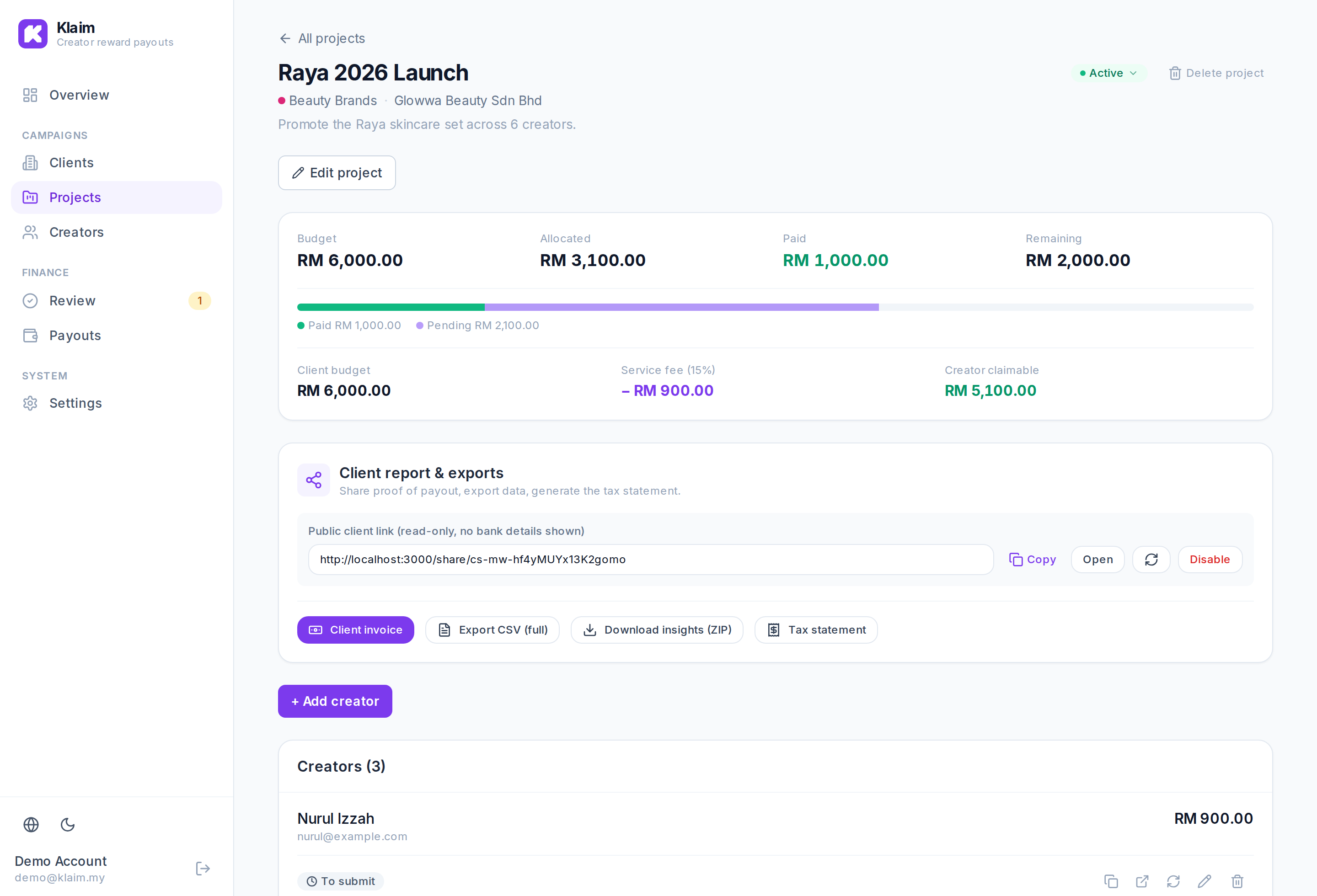Click the Edit project button
Viewport: 1317px width, 896px height.
tap(337, 173)
